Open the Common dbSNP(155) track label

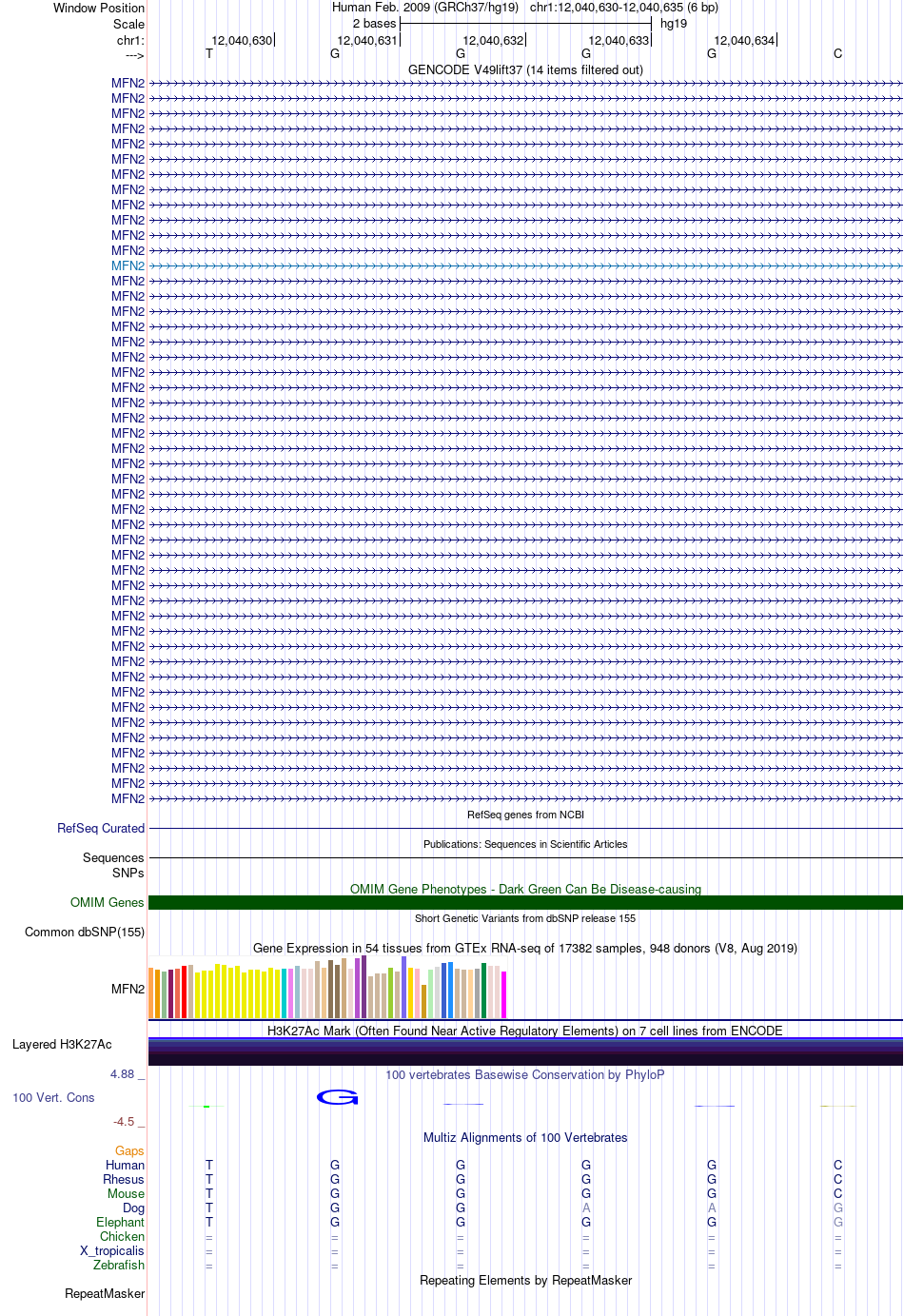click(x=85, y=932)
